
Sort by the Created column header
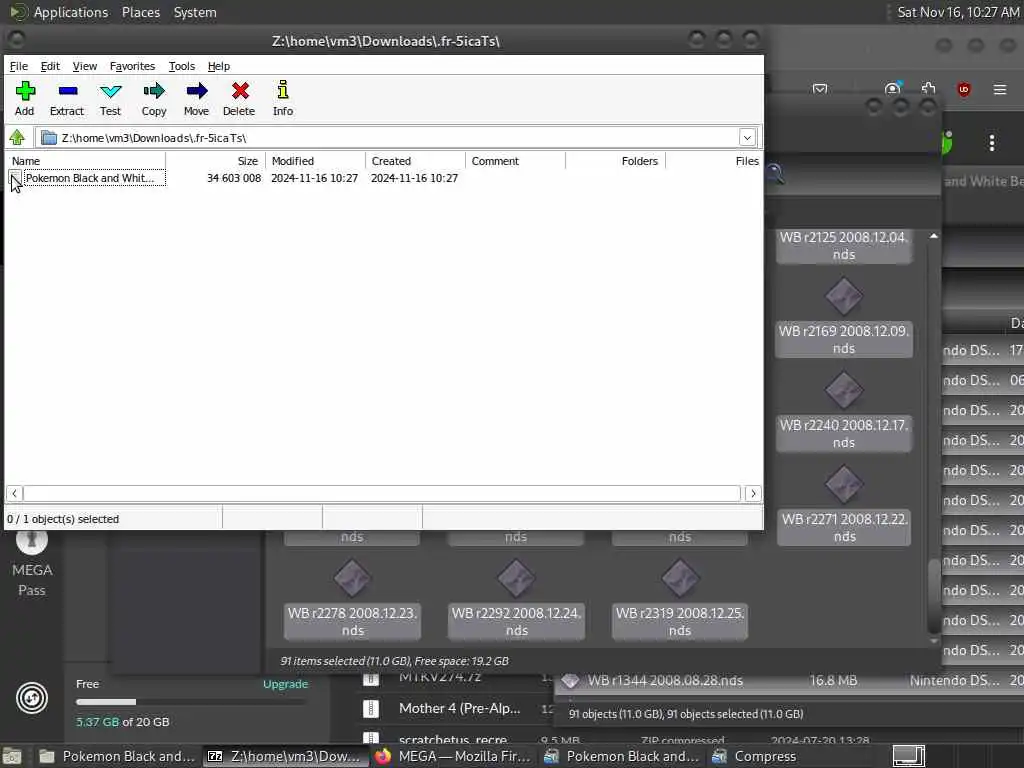[x=415, y=161]
